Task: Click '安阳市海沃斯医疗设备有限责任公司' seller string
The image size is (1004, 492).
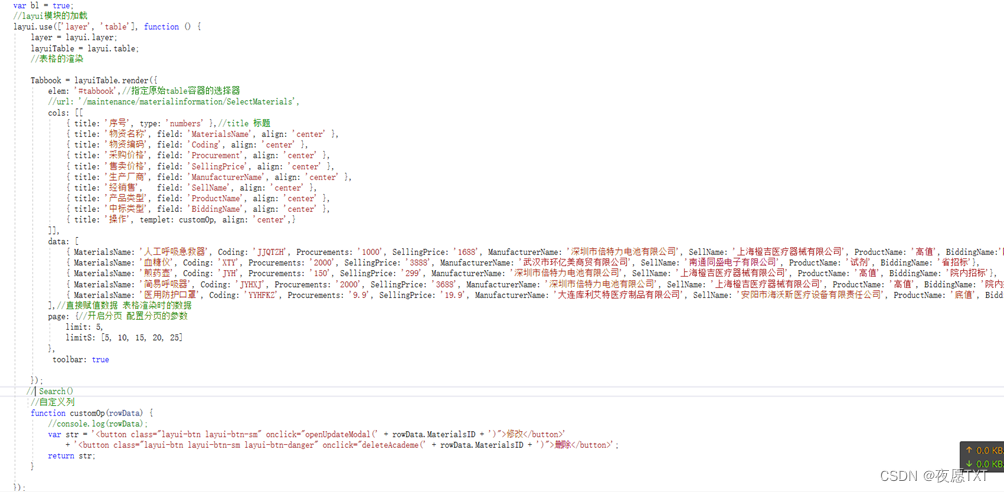Action: (811, 295)
